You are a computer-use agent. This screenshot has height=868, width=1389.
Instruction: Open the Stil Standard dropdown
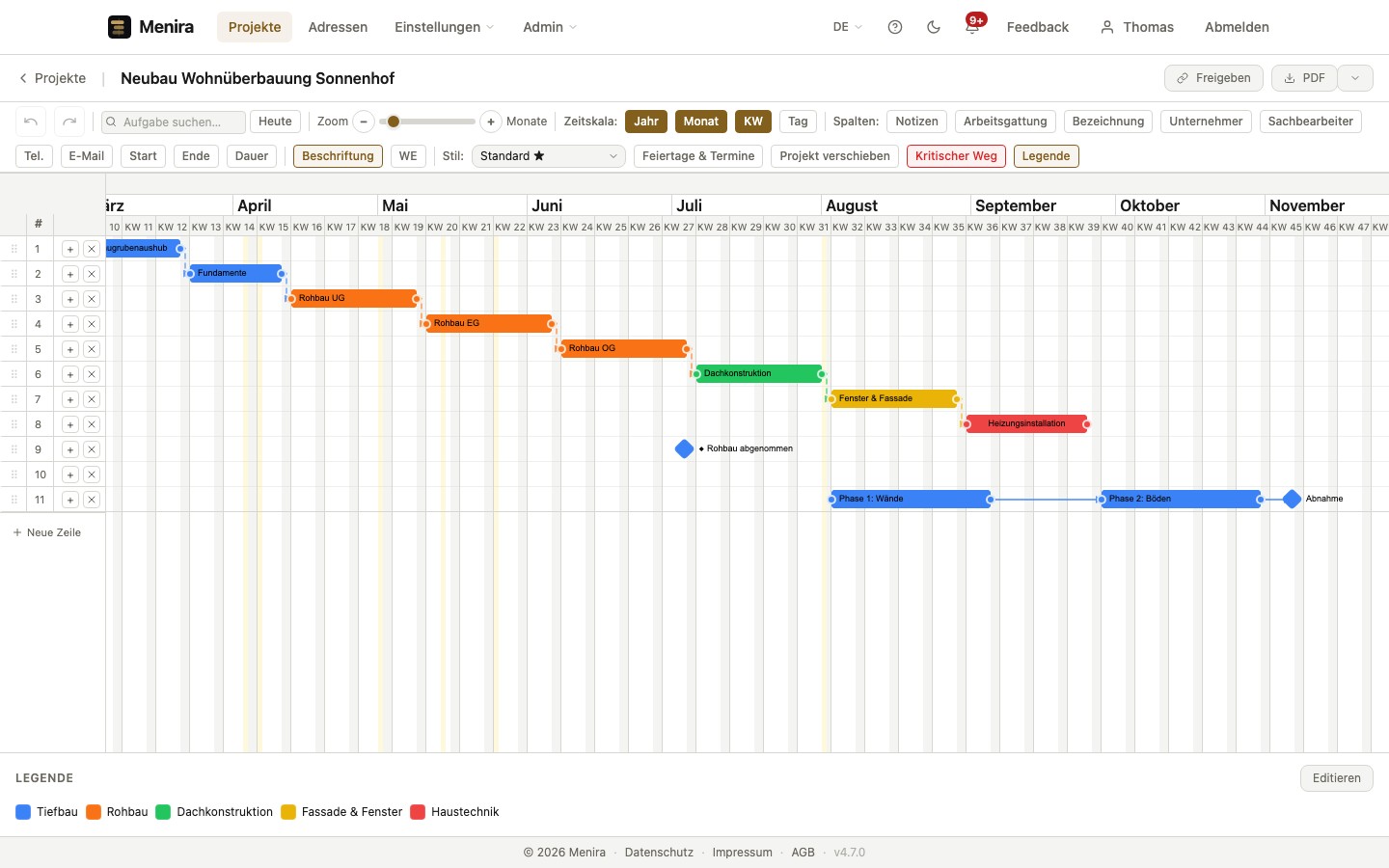click(549, 156)
